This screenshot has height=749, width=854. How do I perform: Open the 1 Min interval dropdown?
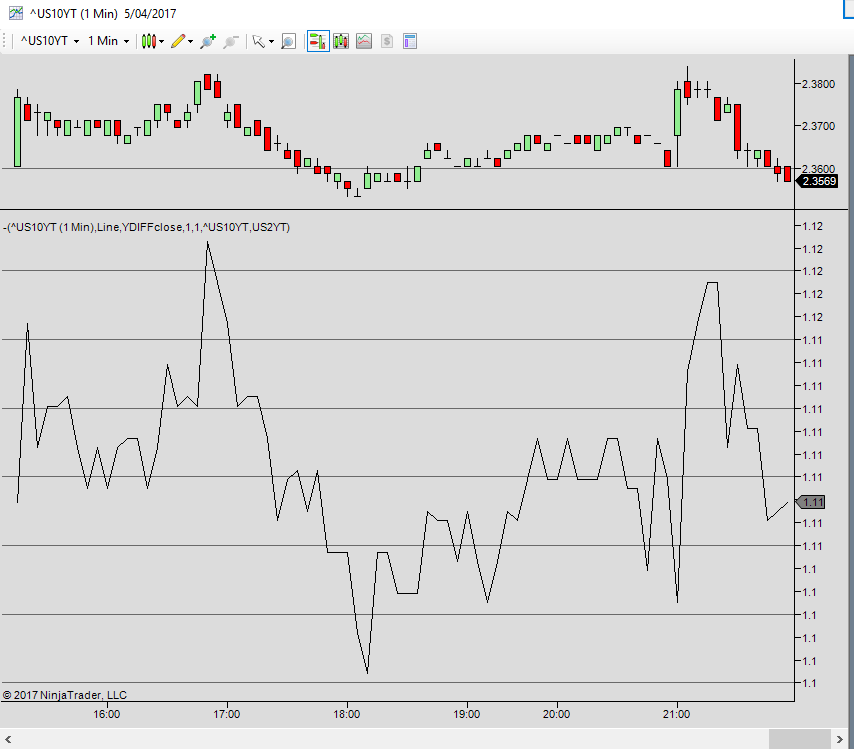(x=108, y=41)
